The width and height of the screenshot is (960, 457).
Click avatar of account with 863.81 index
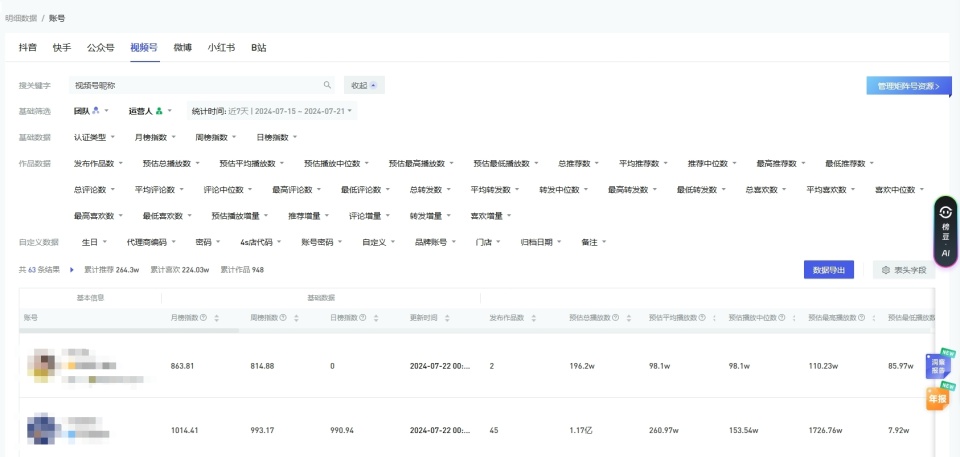[43, 365]
